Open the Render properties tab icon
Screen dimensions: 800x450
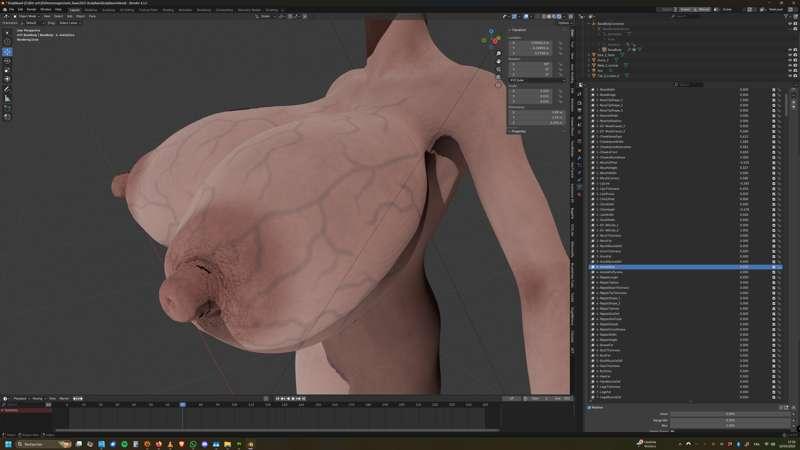(x=580, y=103)
